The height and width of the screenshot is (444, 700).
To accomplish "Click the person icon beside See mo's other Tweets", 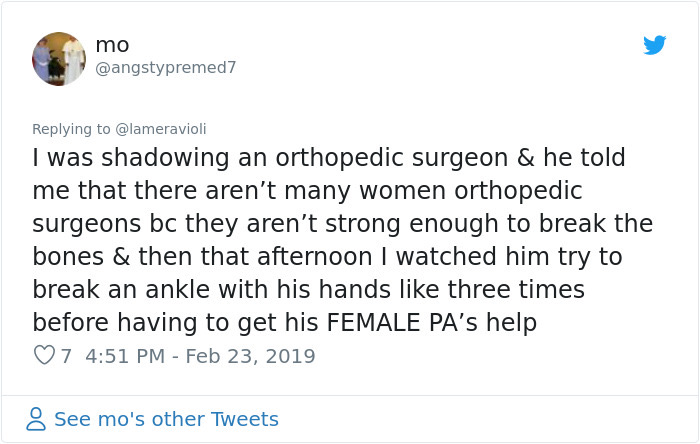I will click(x=36, y=419).
